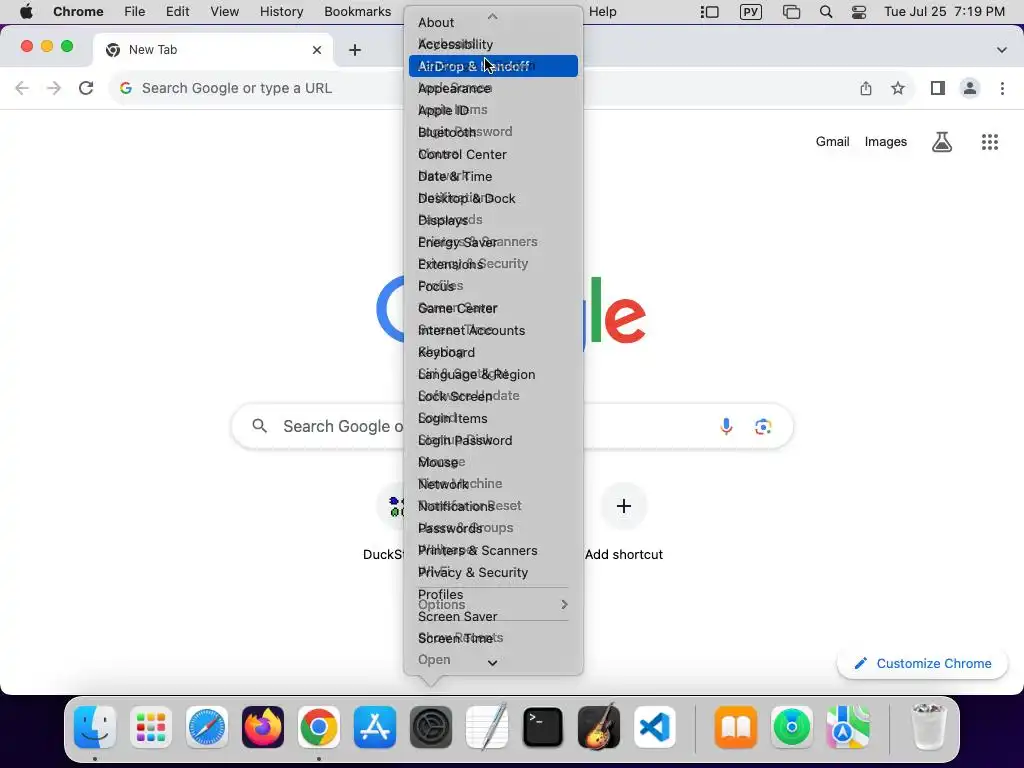Launch Firefox from the dock
This screenshot has width=1024, height=768.
tap(263, 727)
